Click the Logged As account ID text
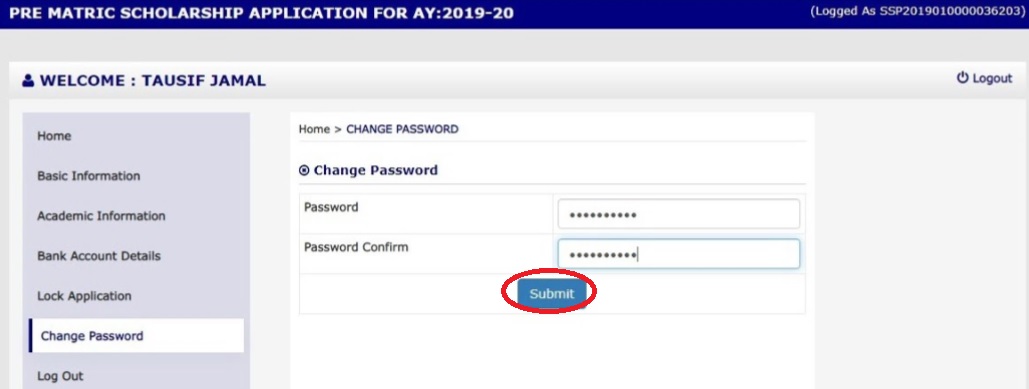 (x=917, y=12)
